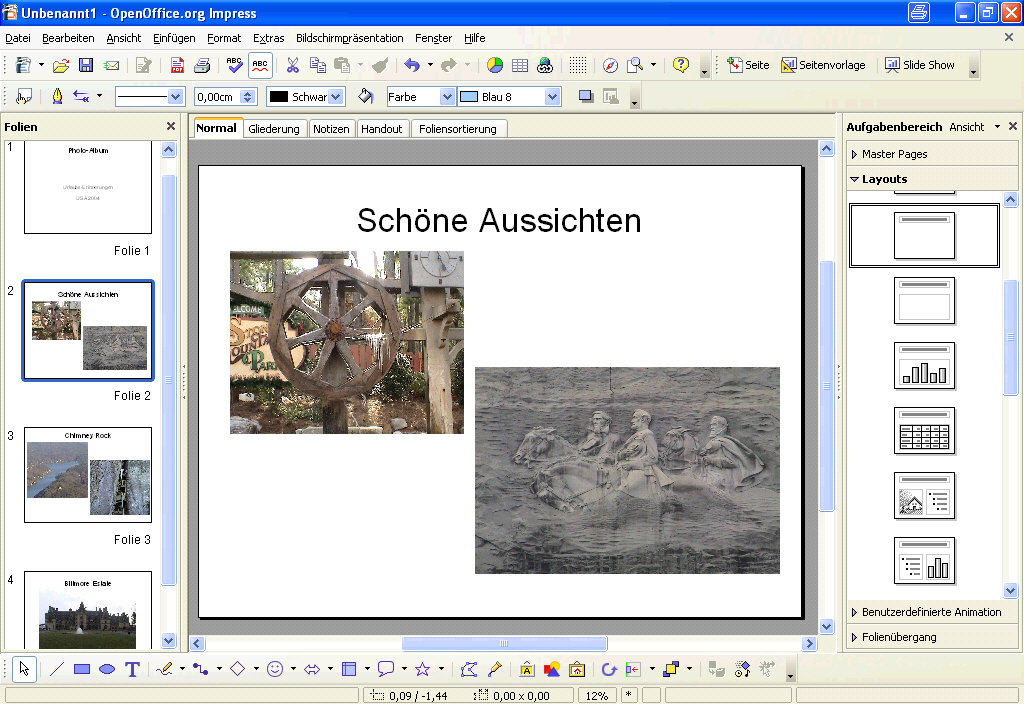
Task: Toggle the display grid icon
Action: coord(577,65)
